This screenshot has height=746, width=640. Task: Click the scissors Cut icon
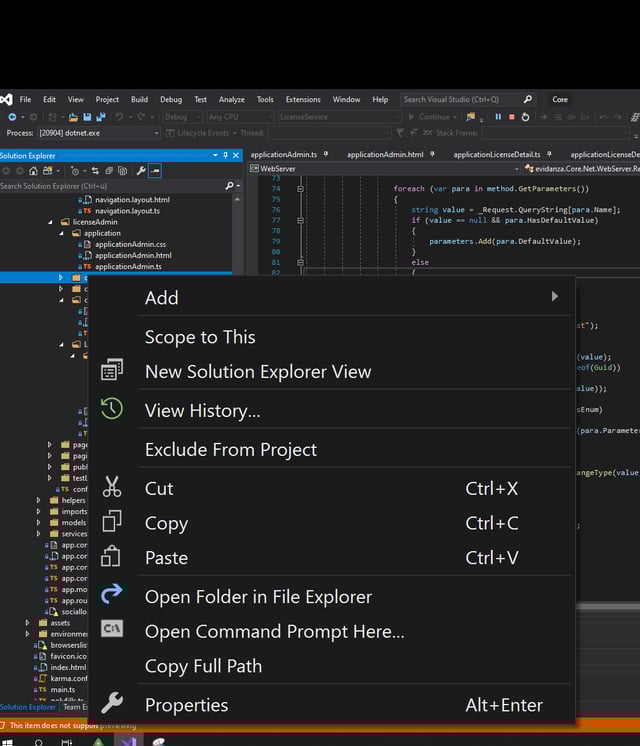[x=112, y=487]
